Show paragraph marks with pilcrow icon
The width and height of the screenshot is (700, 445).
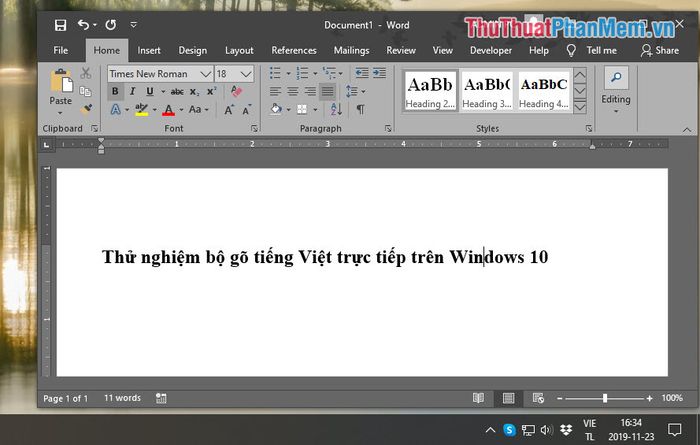tap(360, 109)
